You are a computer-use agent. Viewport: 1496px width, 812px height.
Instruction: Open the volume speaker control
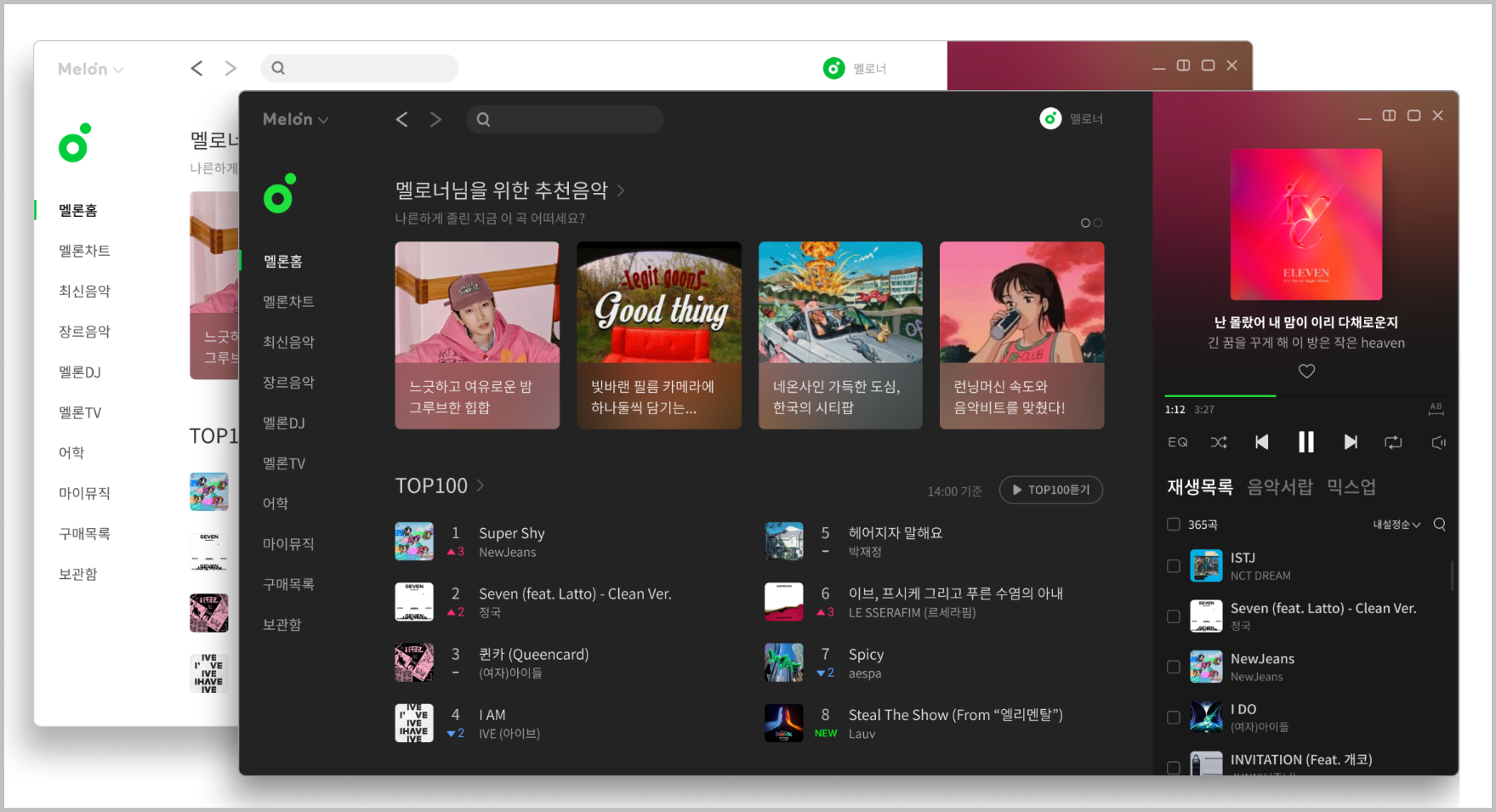[1438, 442]
